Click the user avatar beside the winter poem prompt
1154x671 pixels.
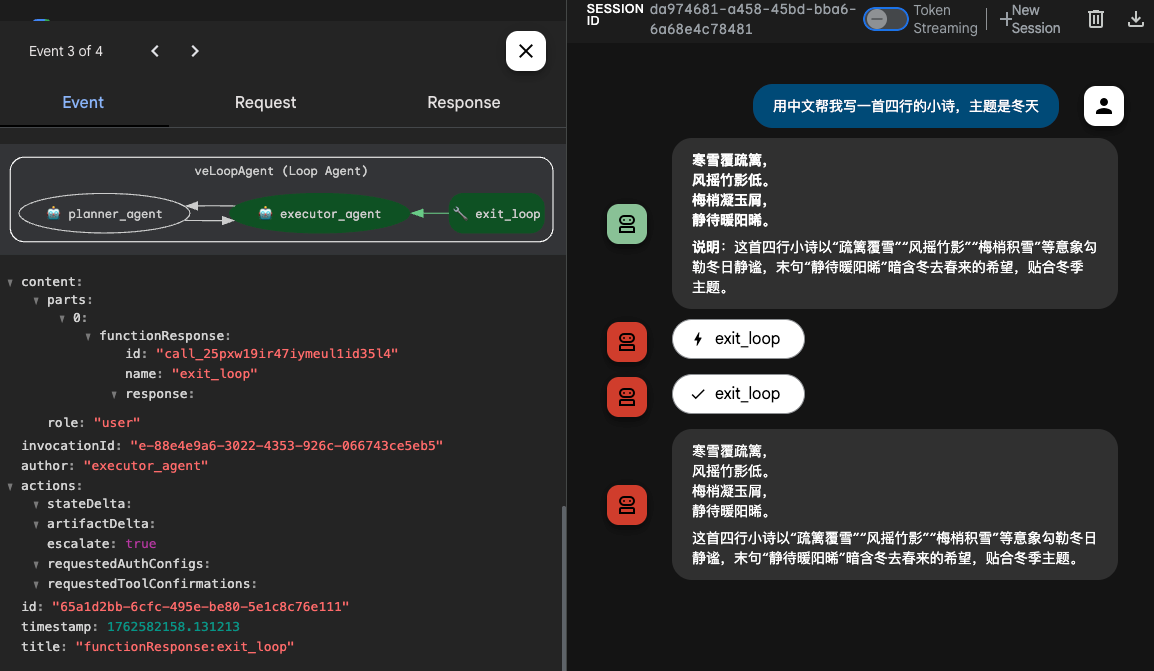pyautogui.click(x=1103, y=106)
